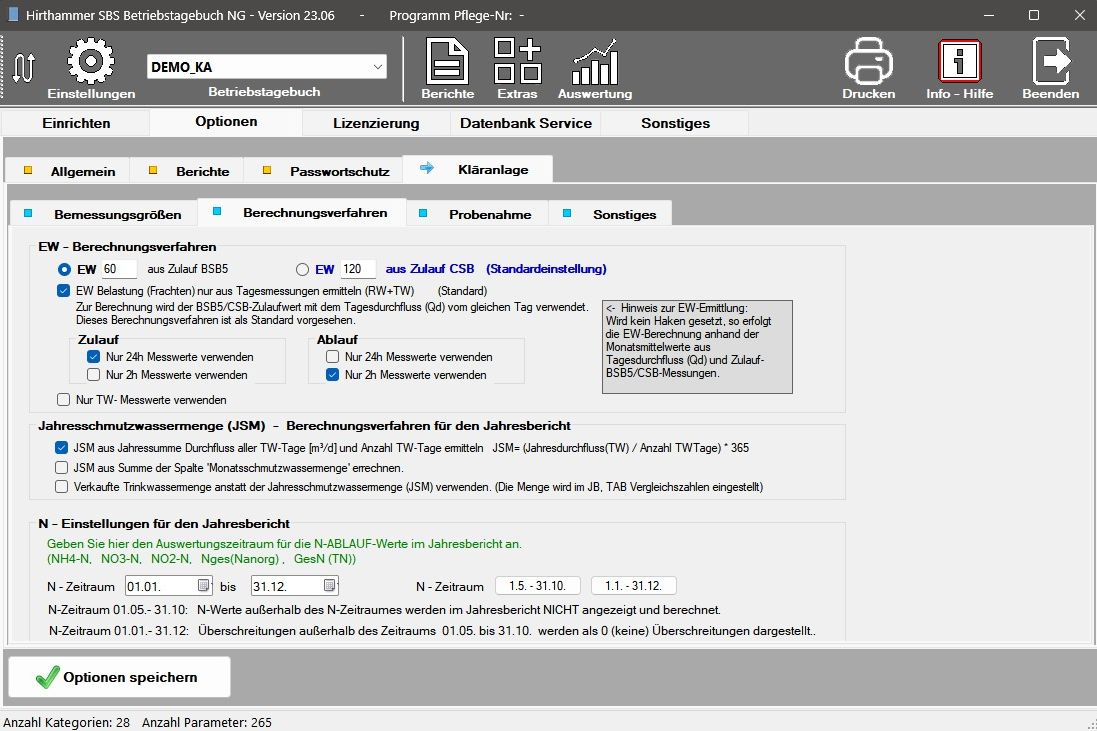Viewport: 1097px width, 731px height.
Task: Open the Auswertung chart icon
Action: coord(594,62)
